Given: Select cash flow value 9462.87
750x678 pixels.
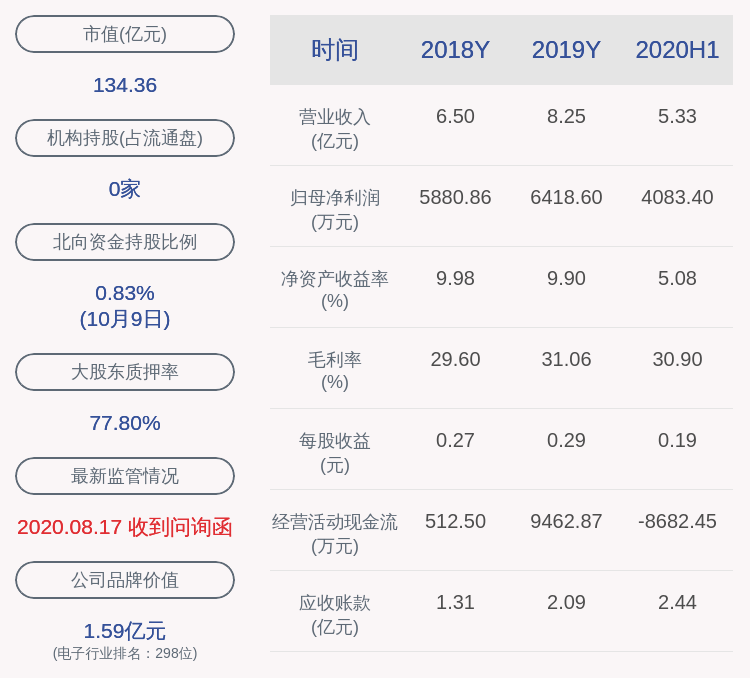Looking at the screenshot, I should [566, 521].
